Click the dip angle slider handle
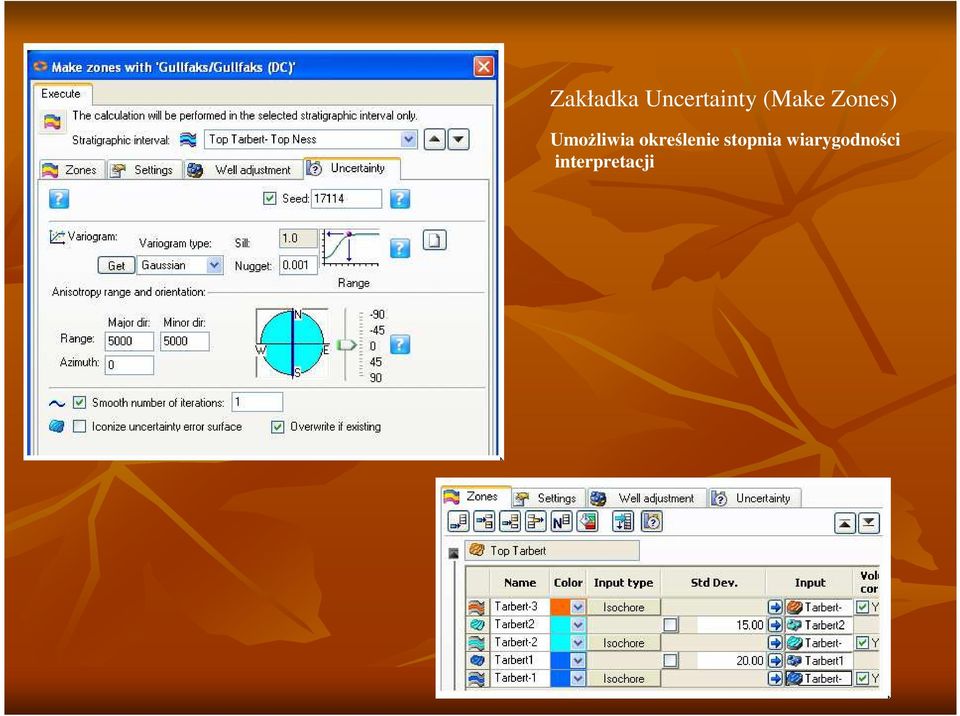This screenshot has height=716, width=960. pyautogui.click(x=347, y=345)
